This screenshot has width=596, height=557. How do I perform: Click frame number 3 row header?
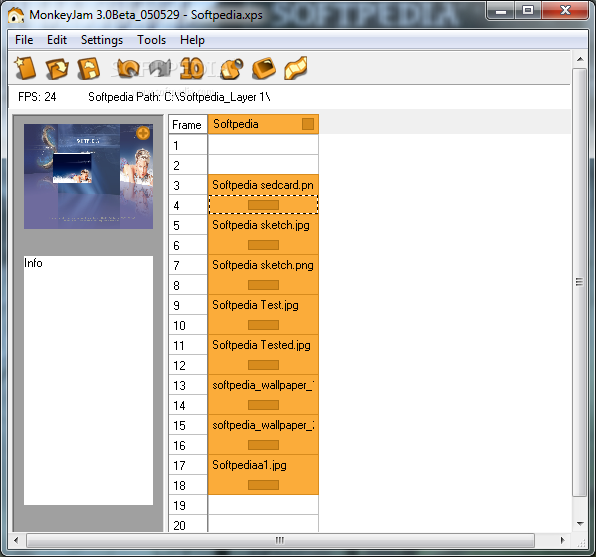188,185
